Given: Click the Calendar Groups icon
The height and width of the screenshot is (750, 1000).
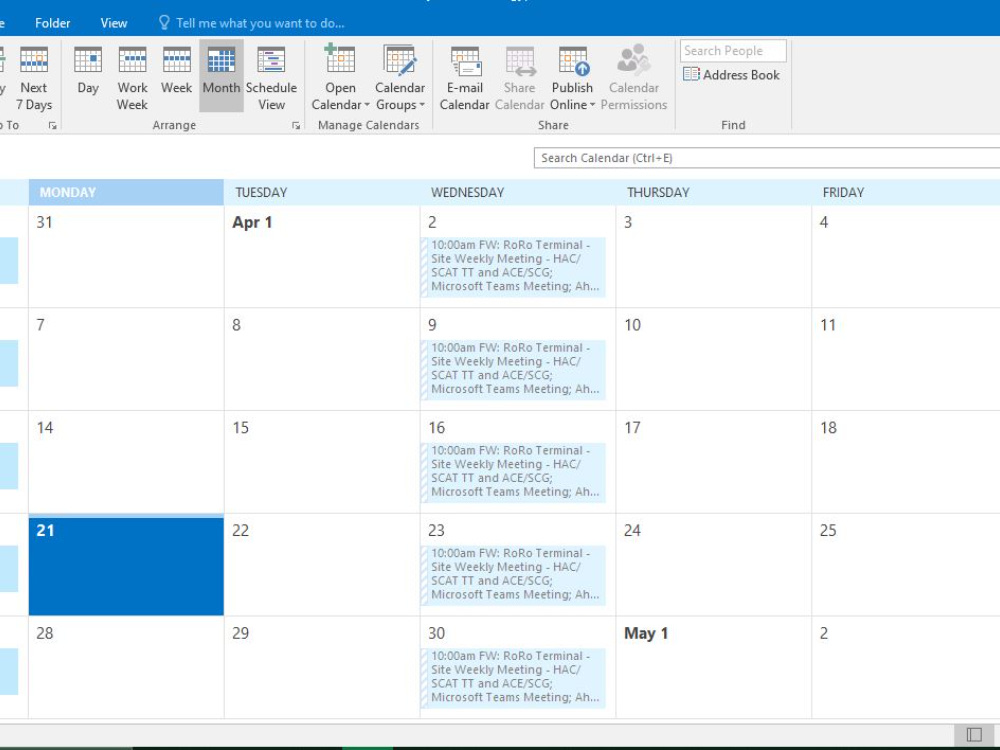Looking at the screenshot, I should click(400, 59).
